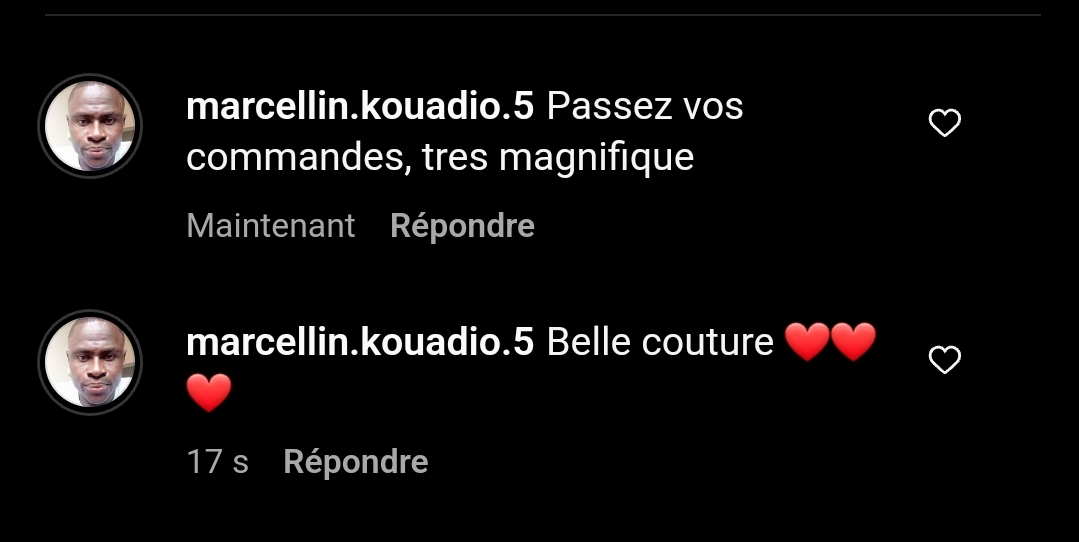The image size is (1079, 542).
Task: Click the "Maintenant" timestamp
Action: click(x=270, y=226)
